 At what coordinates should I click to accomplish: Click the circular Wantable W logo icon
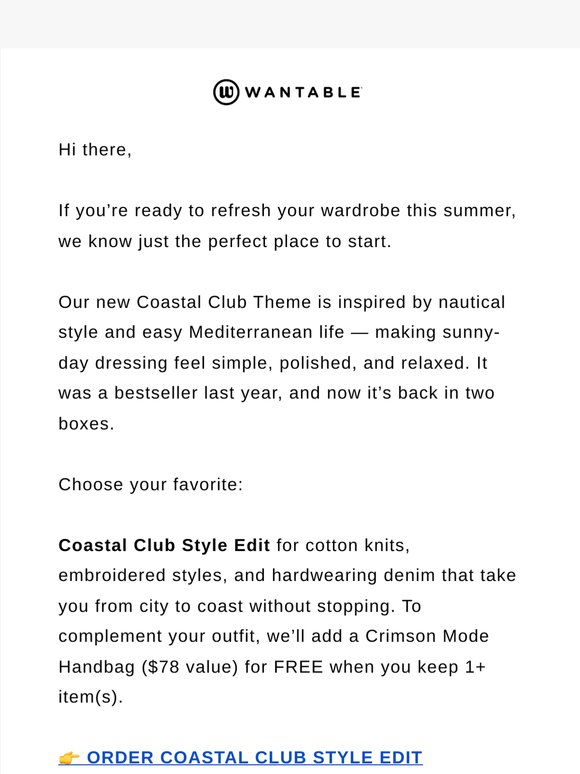click(226, 92)
